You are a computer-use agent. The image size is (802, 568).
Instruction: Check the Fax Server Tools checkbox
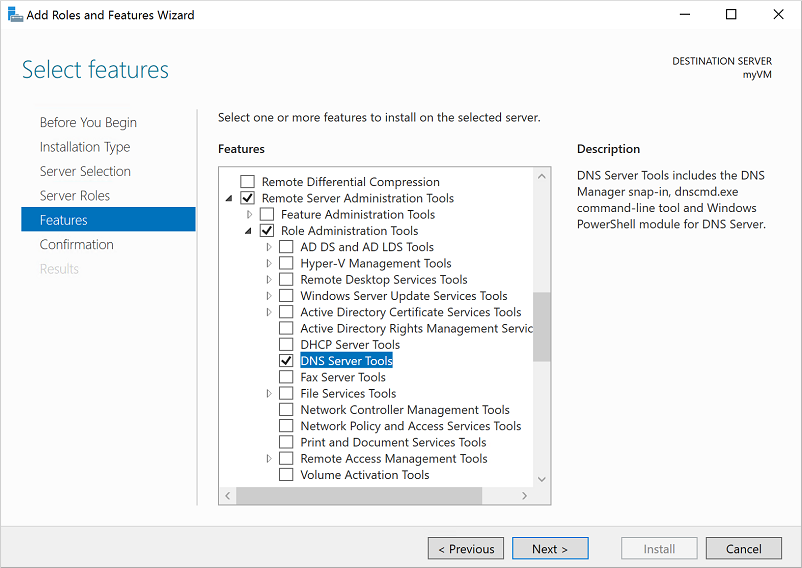pyautogui.click(x=286, y=377)
